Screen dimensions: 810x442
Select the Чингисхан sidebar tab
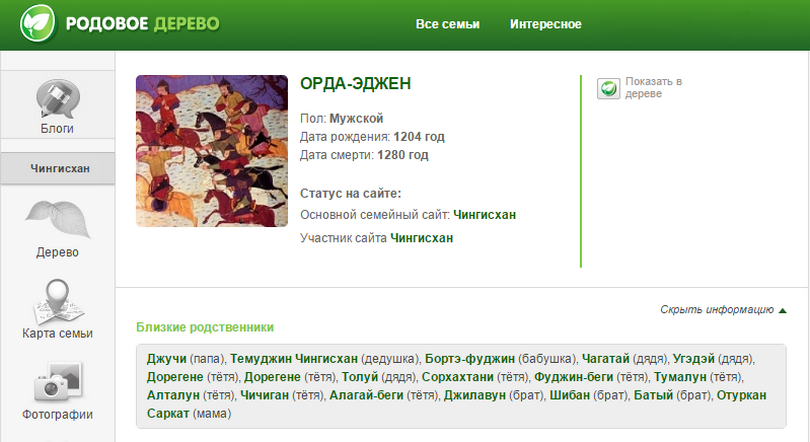59,168
